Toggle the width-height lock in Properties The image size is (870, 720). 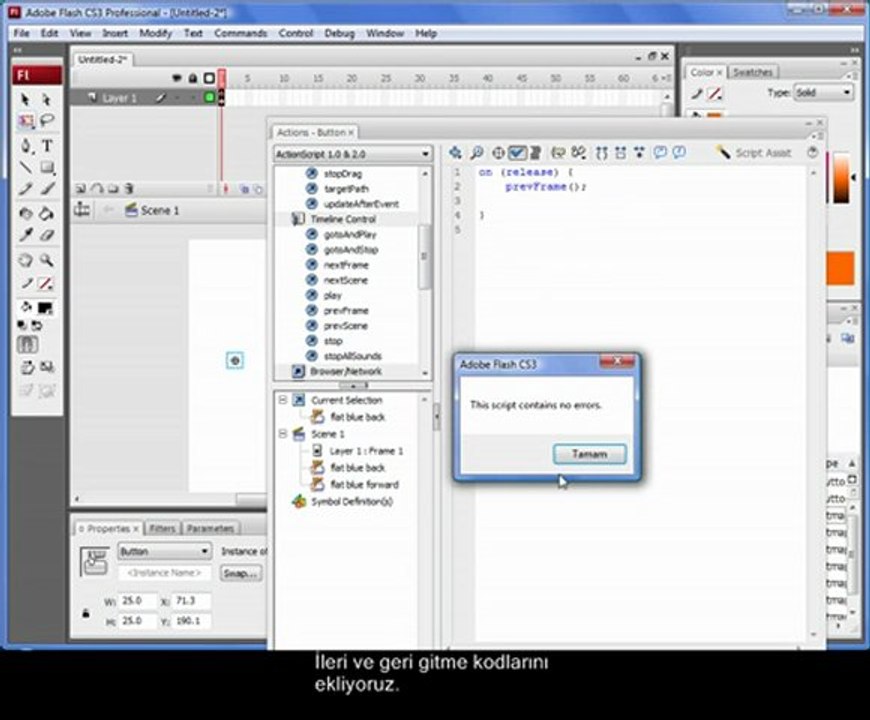[86, 613]
